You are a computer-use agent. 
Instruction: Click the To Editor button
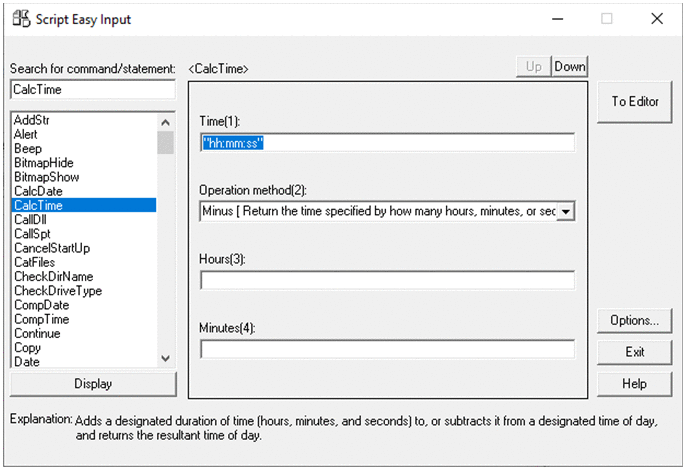[x=634, y=101]
